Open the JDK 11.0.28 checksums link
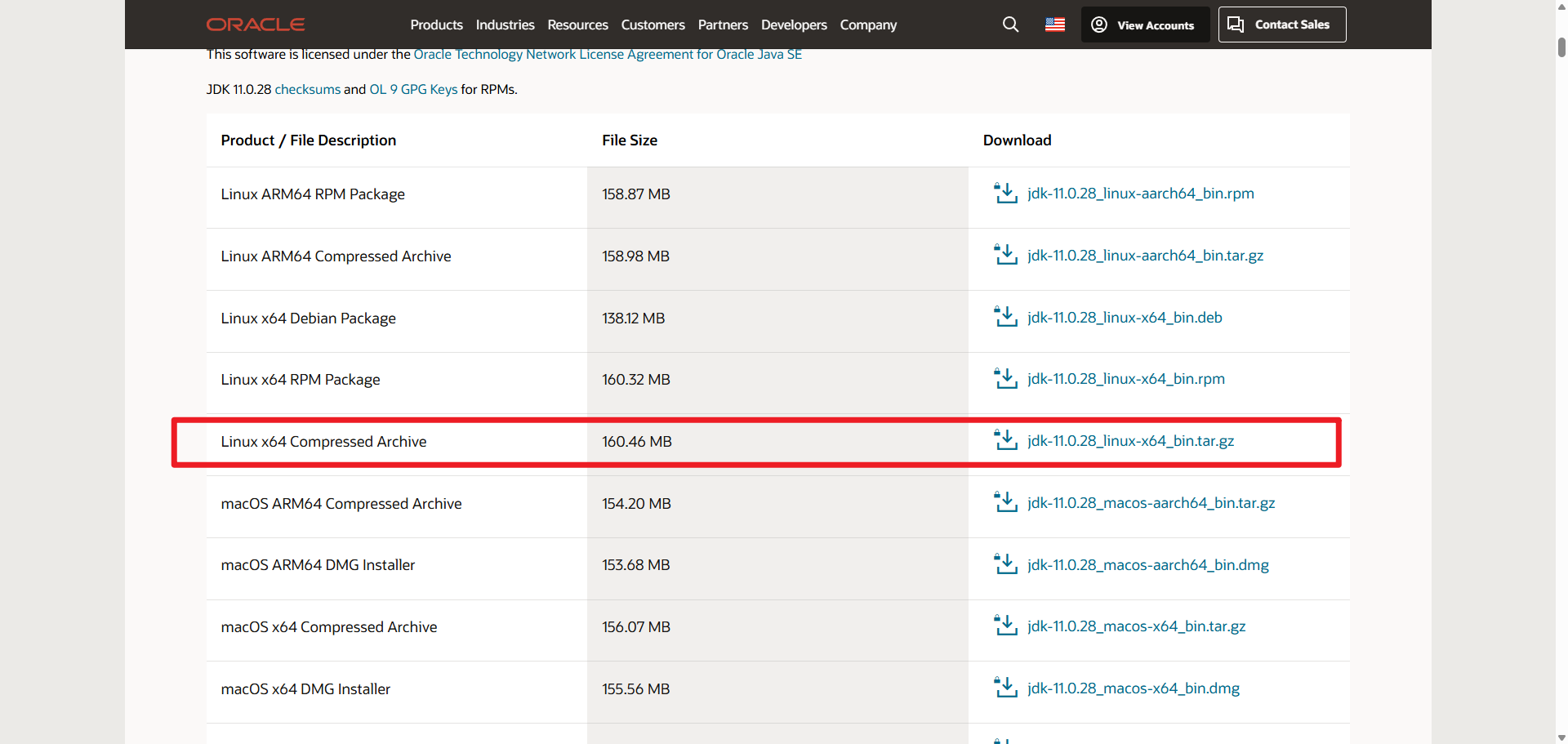Screen dimensions: 1568x744 click(308, 89)
